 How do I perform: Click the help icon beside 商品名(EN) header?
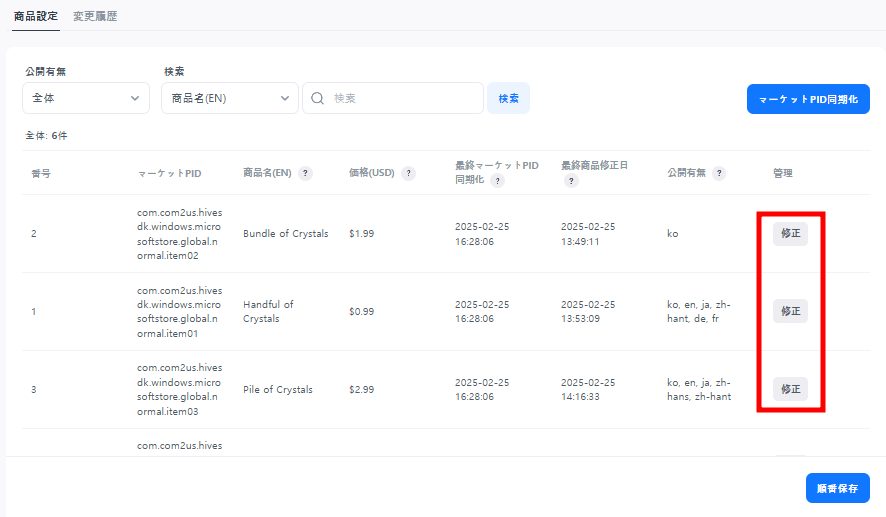point(305,173)
